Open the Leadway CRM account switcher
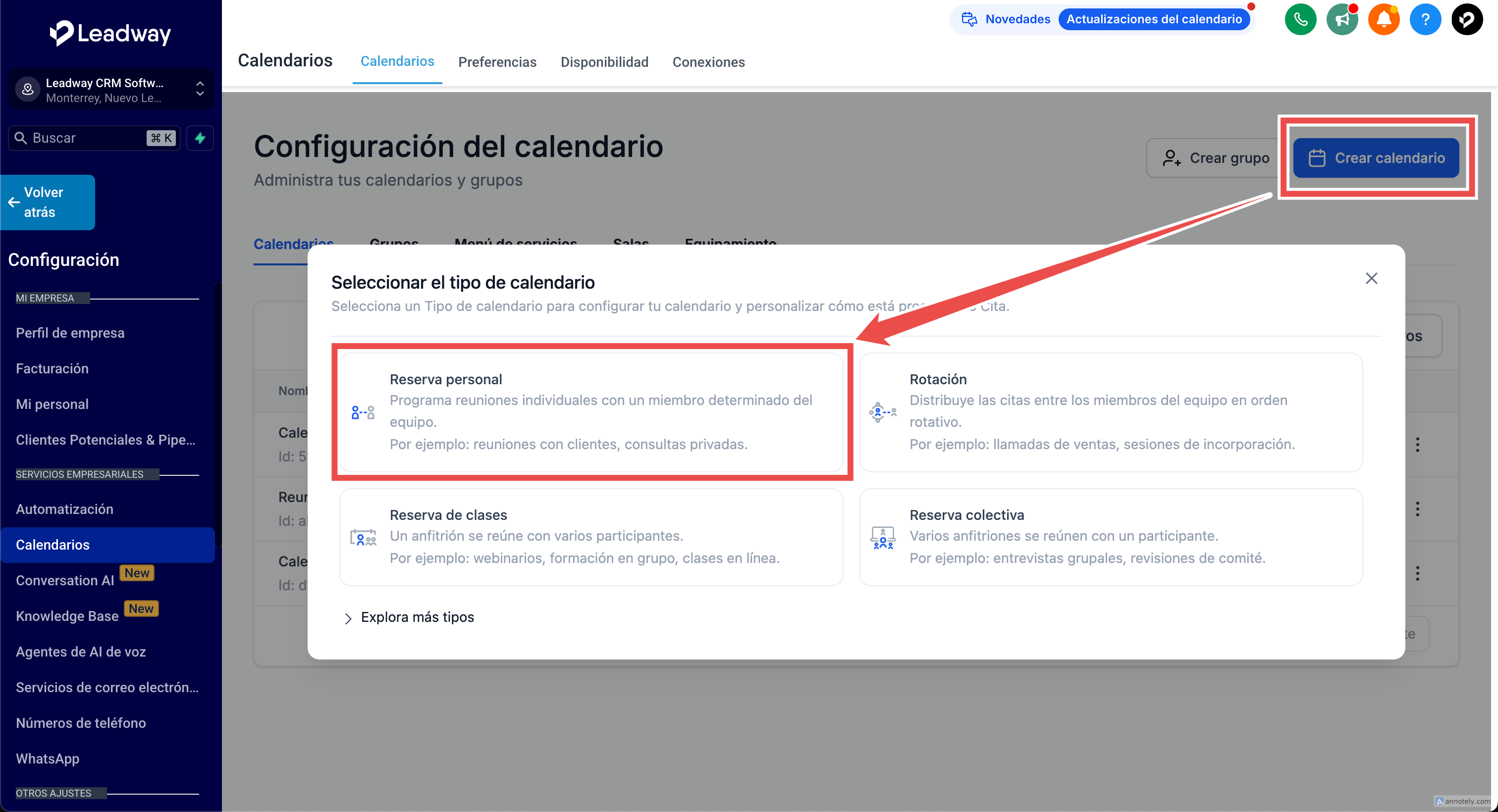The image size is (1498, 812). (110, 90)
